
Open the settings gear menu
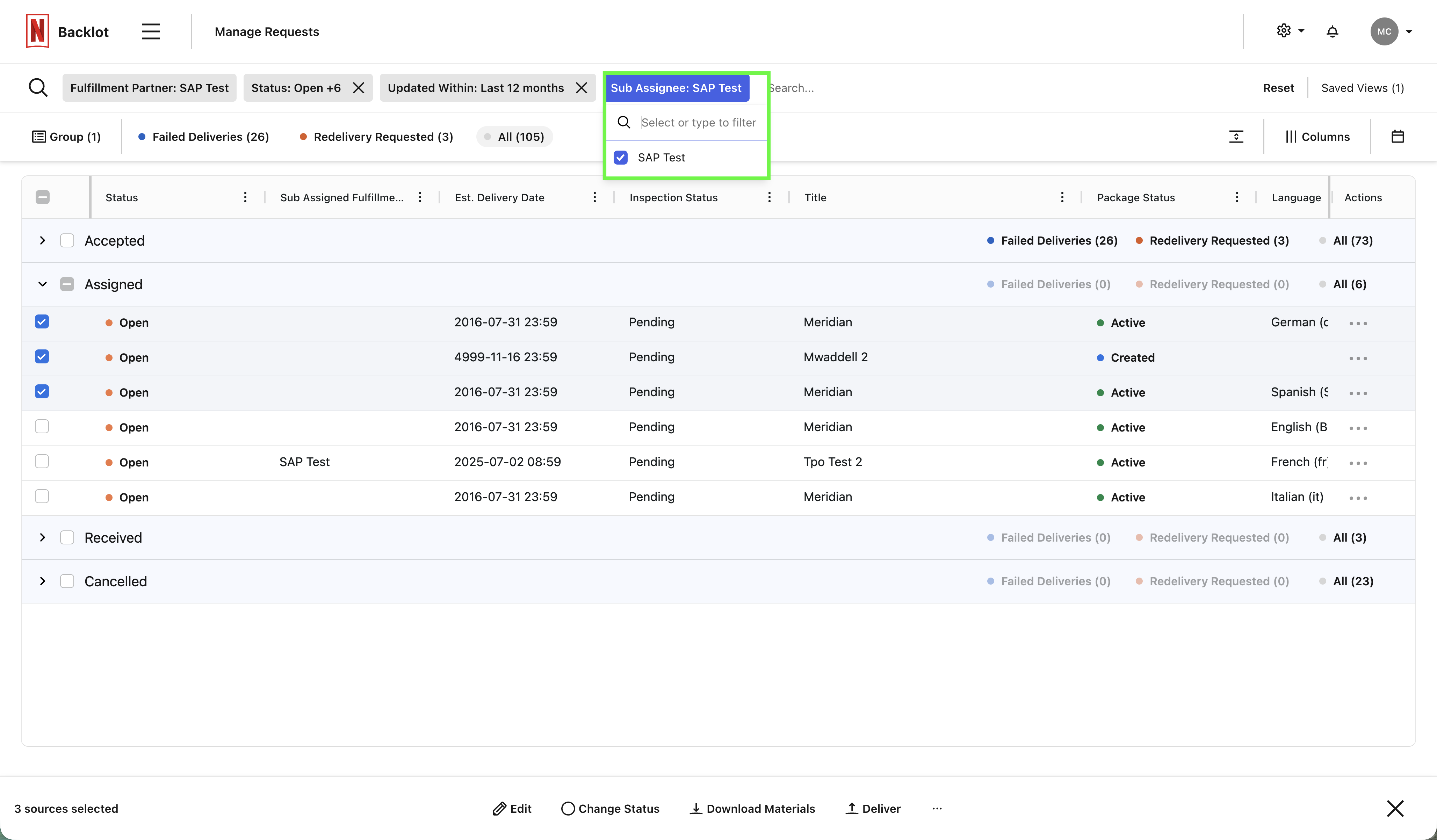pos(1284,31)
